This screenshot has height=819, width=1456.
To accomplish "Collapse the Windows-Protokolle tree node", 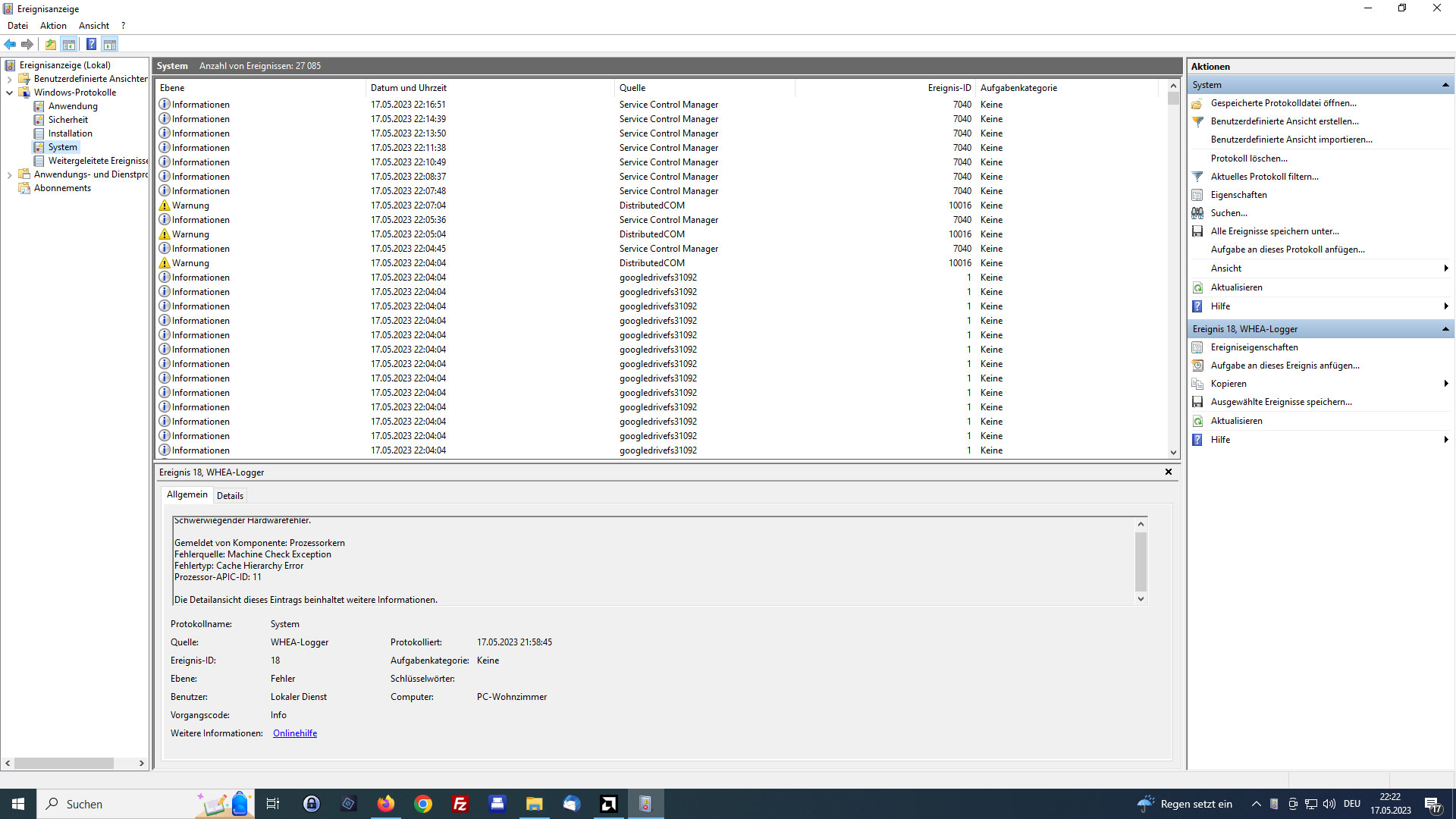I will 9,93.
